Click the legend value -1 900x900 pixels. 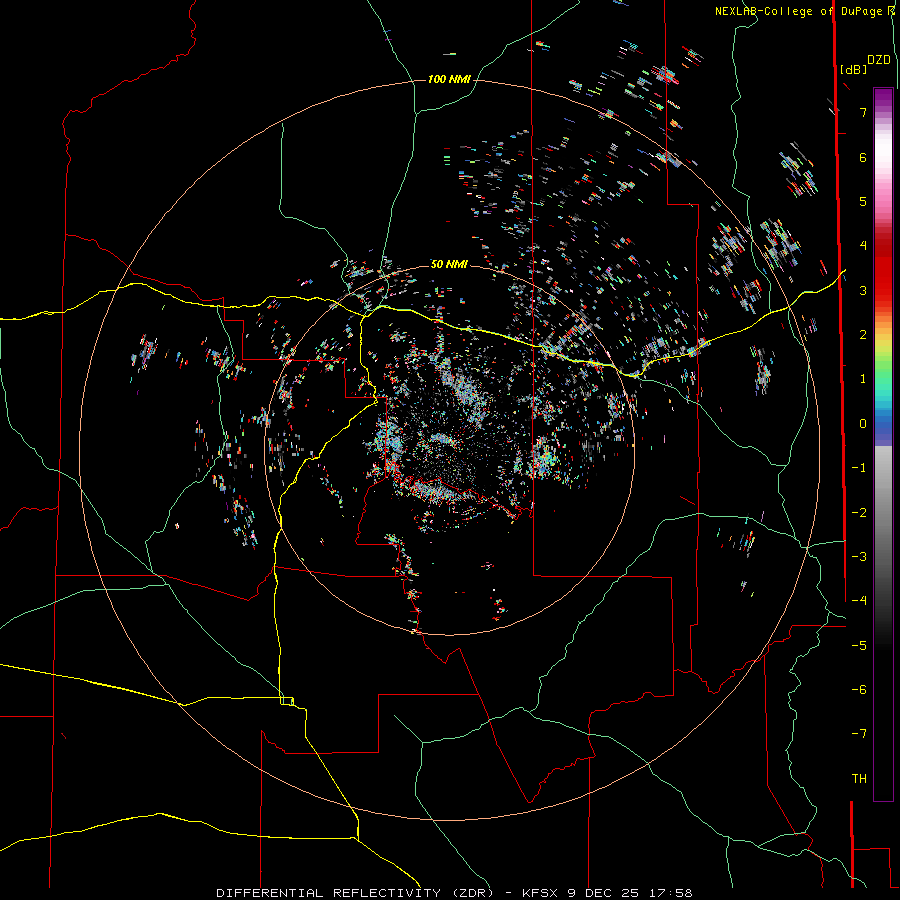tap(859, 468)
